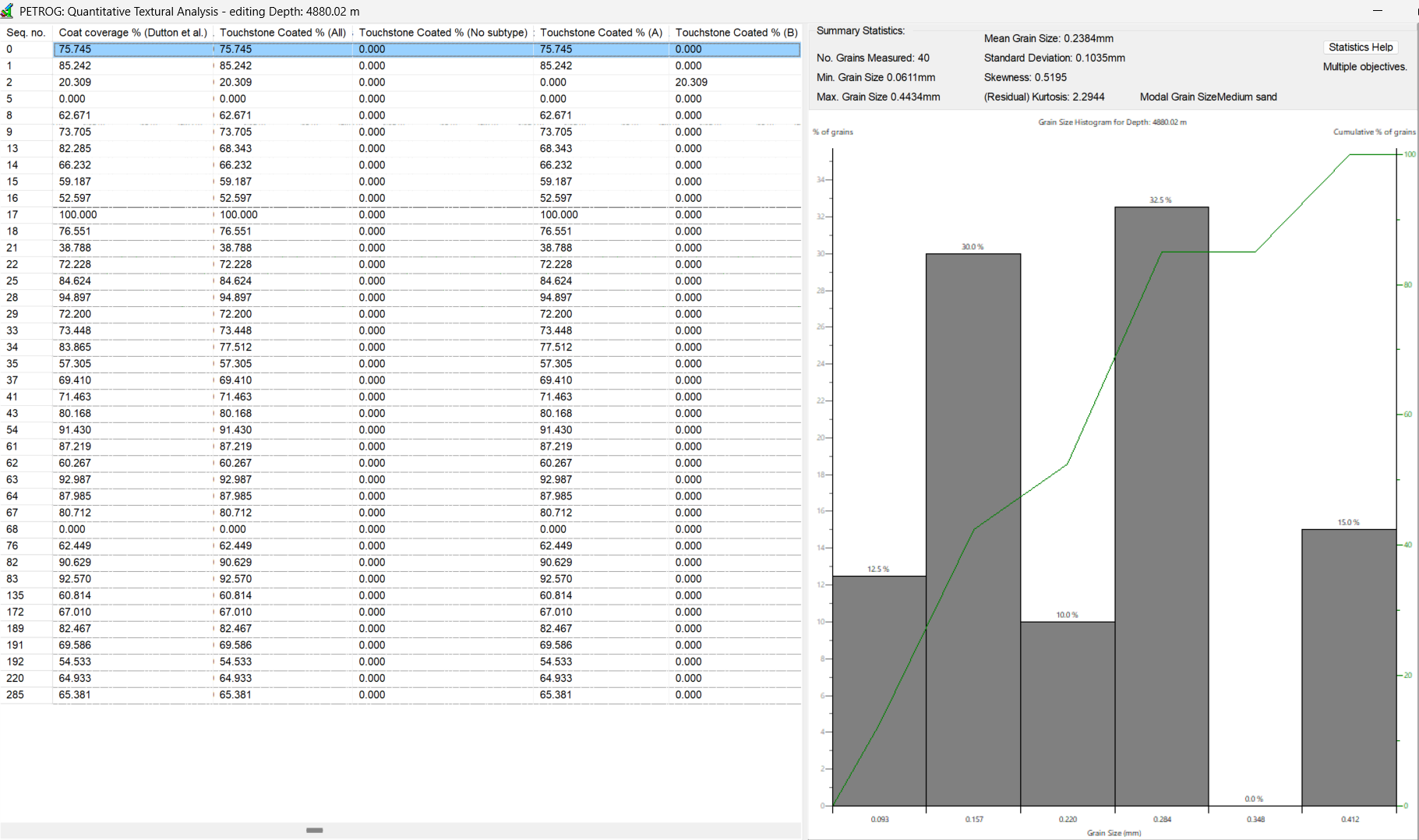The height and width of the screenshot is (840, 1419).
Task: Click the Coat coverage % (Dutton et al.) header
Action: point(132,33)
